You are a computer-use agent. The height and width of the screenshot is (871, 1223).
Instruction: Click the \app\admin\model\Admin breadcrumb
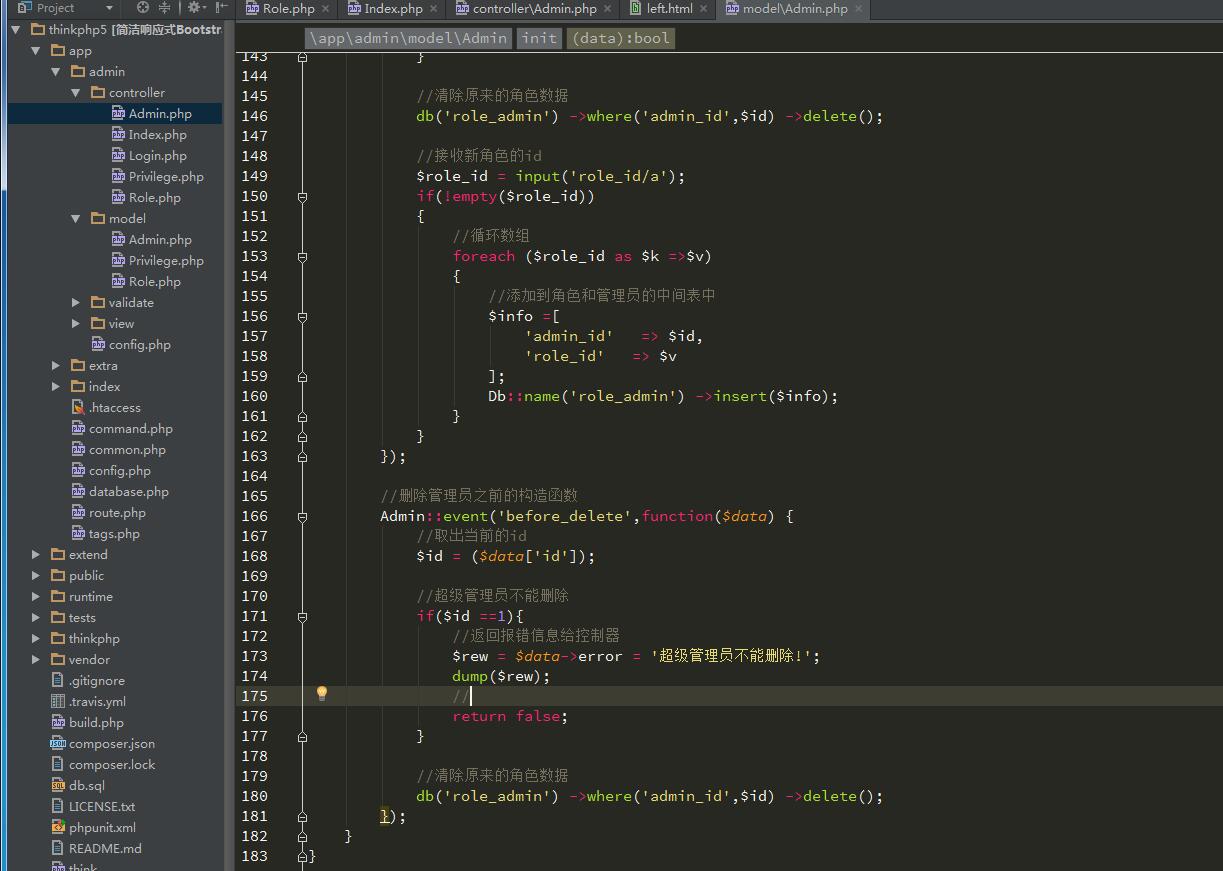[x=408, y=38]
